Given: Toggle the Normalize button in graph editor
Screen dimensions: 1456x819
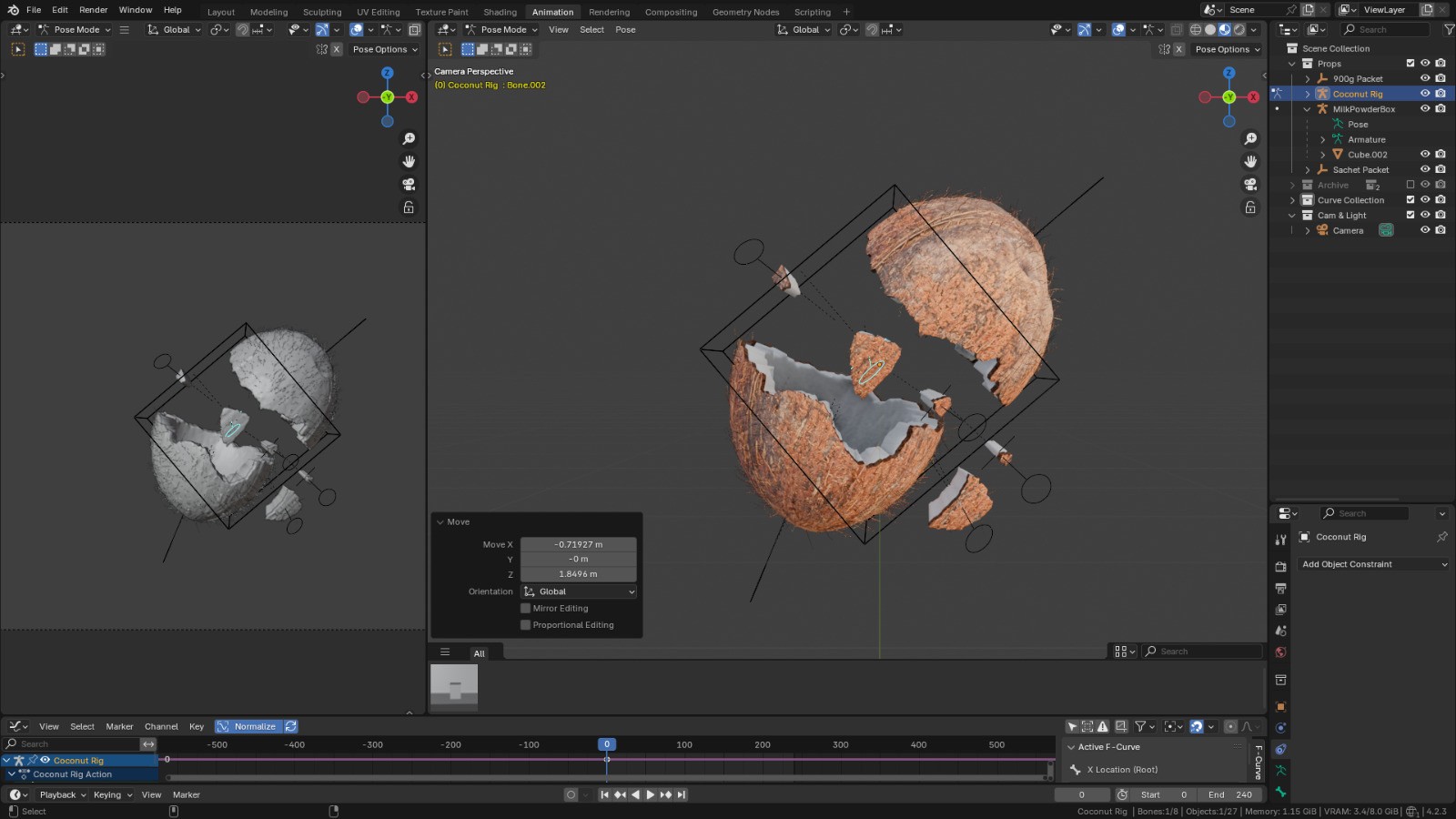Looking at the screenshot, I should [x=248, y=726].
